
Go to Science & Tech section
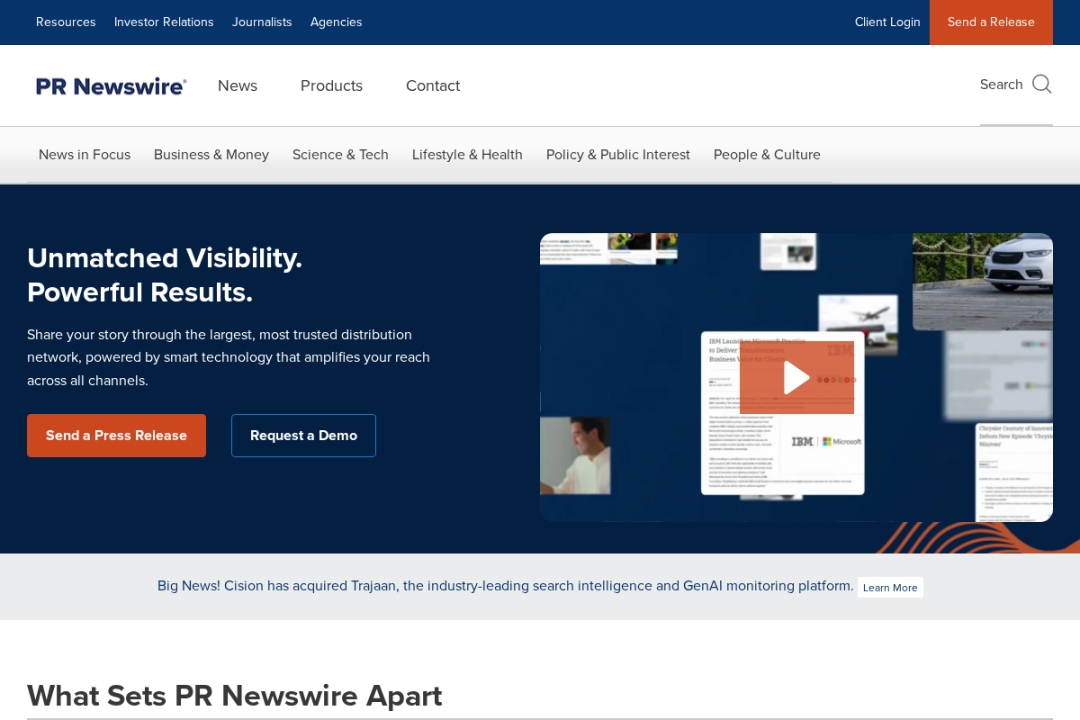[x=340, y=155]
